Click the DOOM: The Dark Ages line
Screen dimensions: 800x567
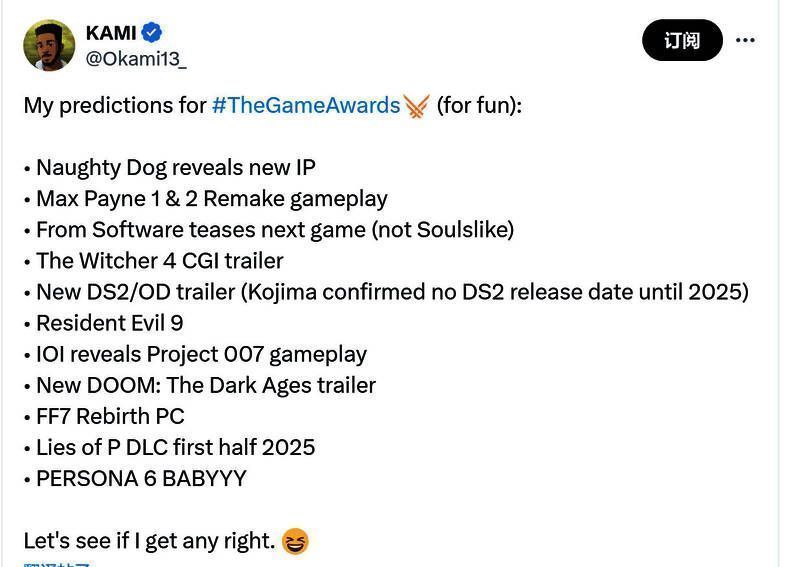(205, 385)
